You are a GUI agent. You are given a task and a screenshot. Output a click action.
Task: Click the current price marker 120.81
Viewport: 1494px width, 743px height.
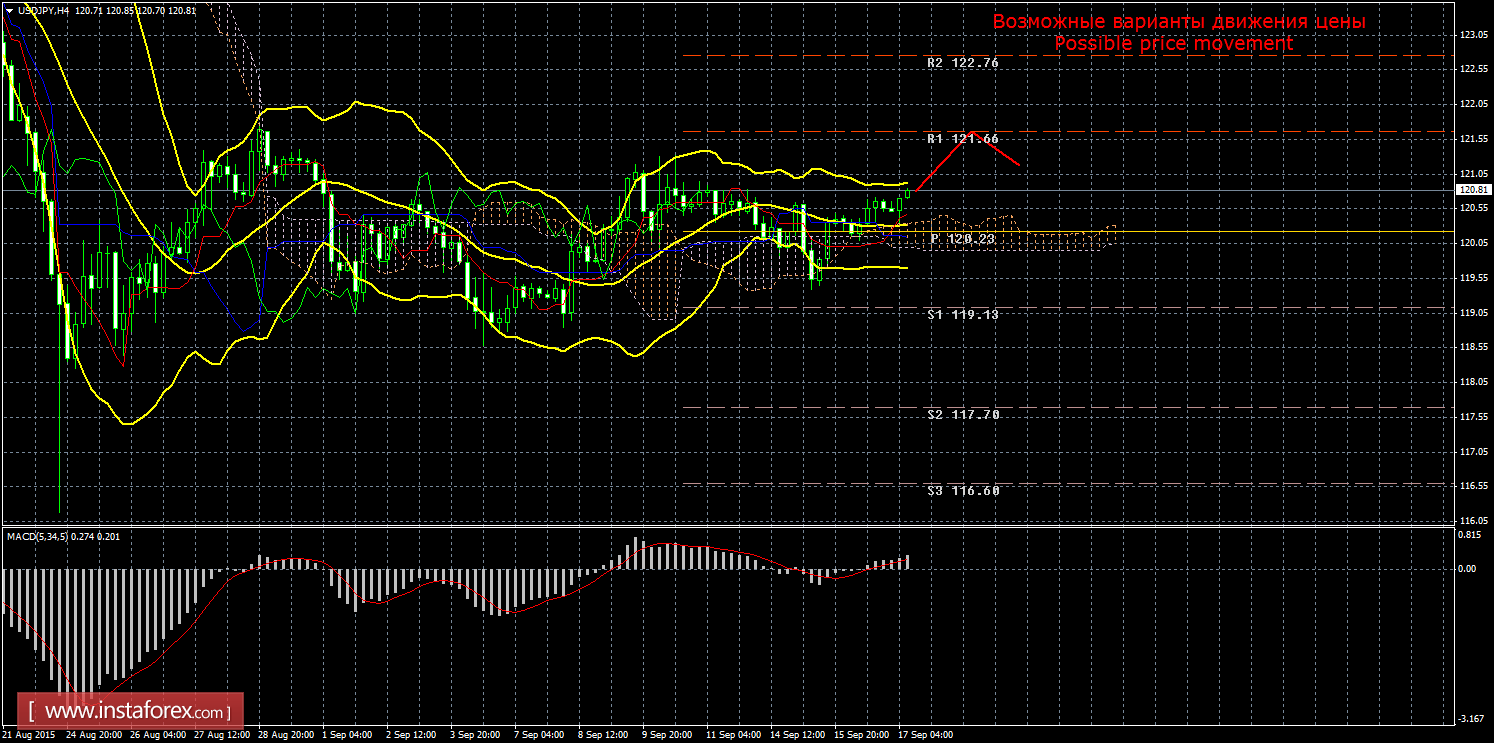click(x=1474, y=190)
